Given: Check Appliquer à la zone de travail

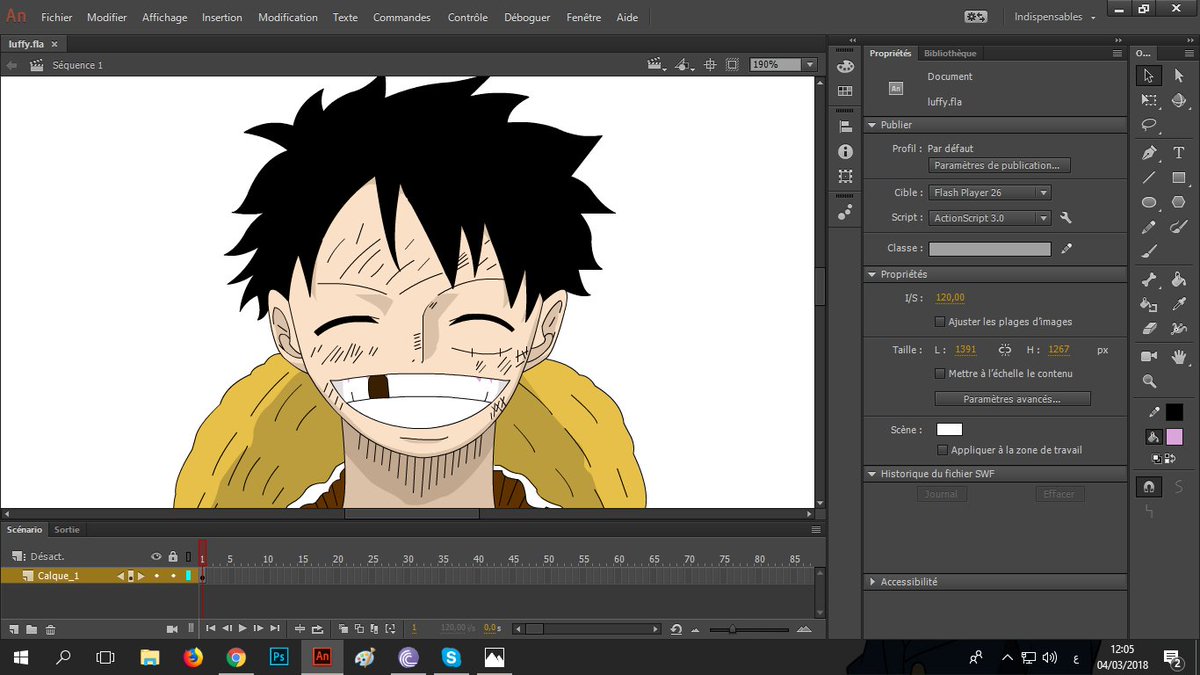Looking at the screenshot, I should point(942,450).
